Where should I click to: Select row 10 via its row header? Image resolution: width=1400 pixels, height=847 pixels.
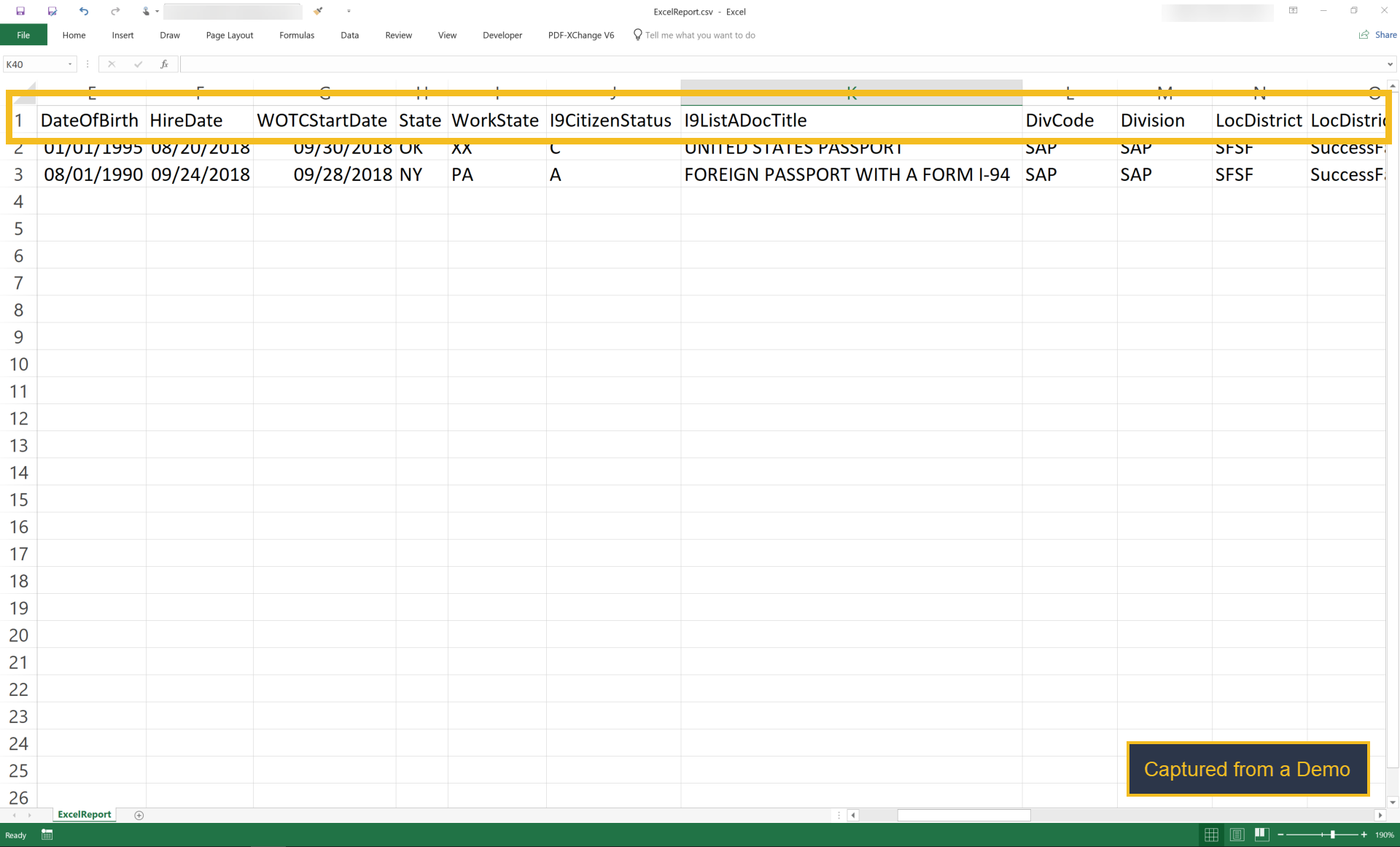[18, 364]
